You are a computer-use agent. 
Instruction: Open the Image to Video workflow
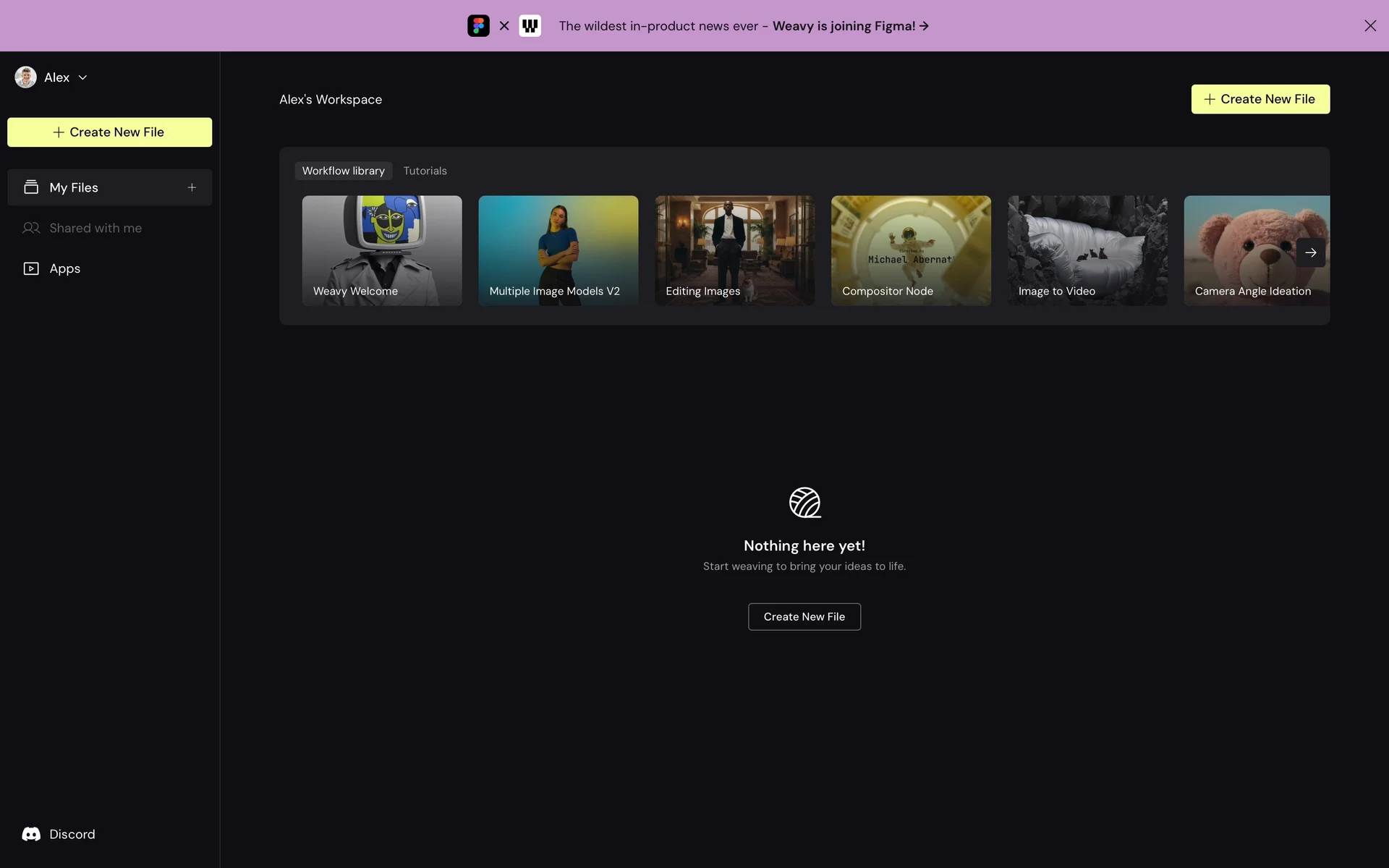pos(1087,250)
